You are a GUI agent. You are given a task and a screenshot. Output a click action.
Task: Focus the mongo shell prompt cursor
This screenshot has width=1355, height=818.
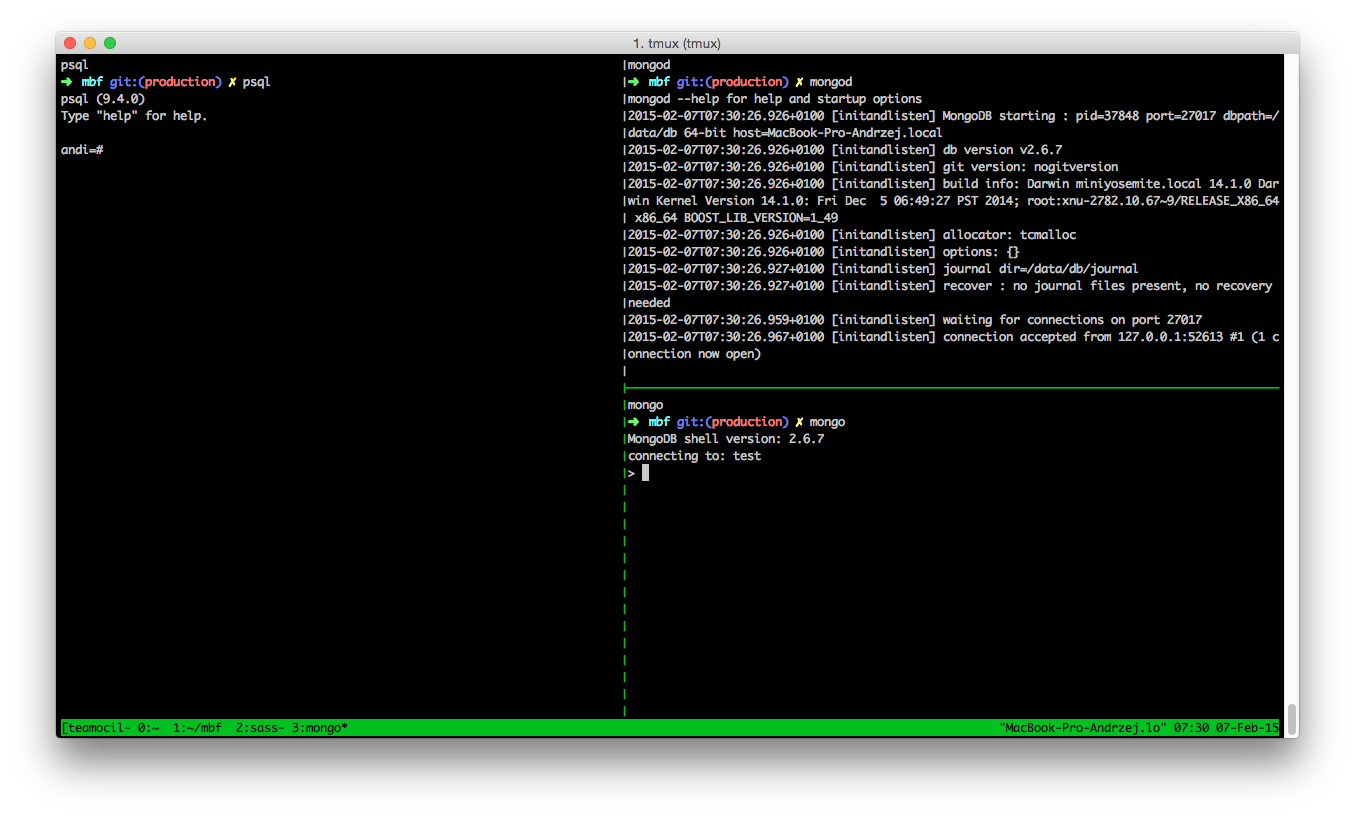click(645, 473)
